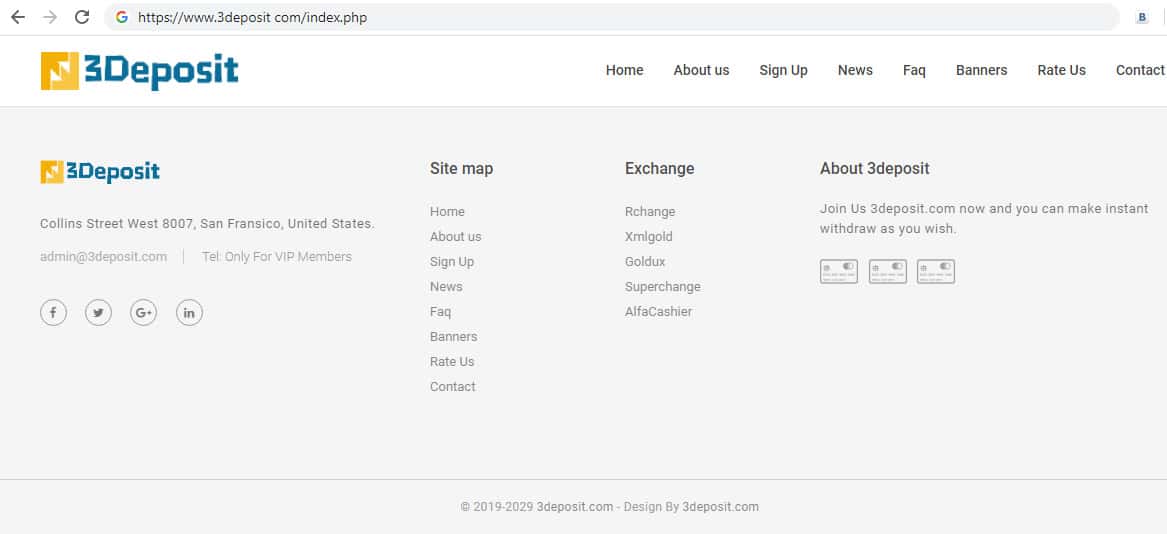Open the LinkedIn social icon
This screenshot has height=534, width=1167.
point(189,313)
